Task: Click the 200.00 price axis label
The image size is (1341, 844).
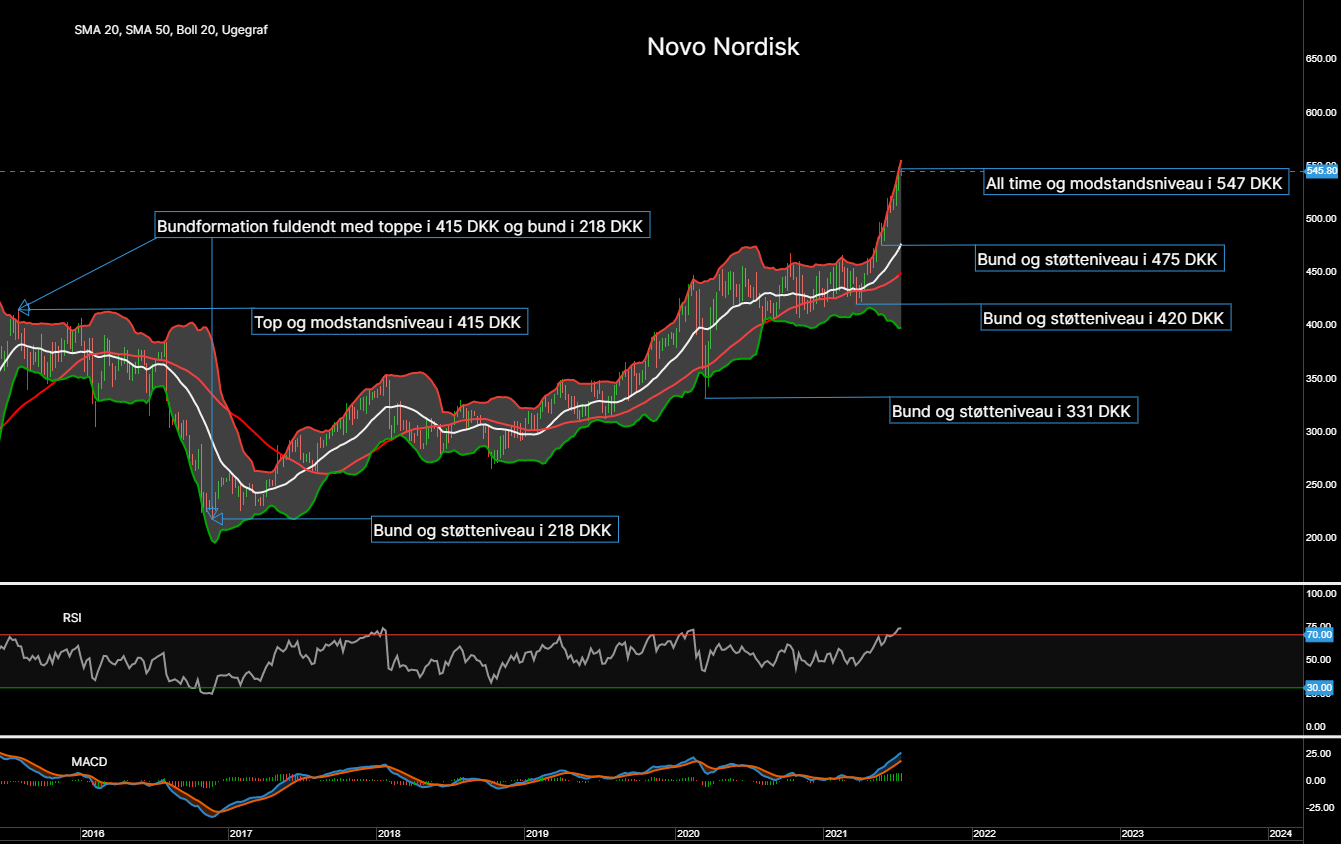Action: pos(1321,538)
